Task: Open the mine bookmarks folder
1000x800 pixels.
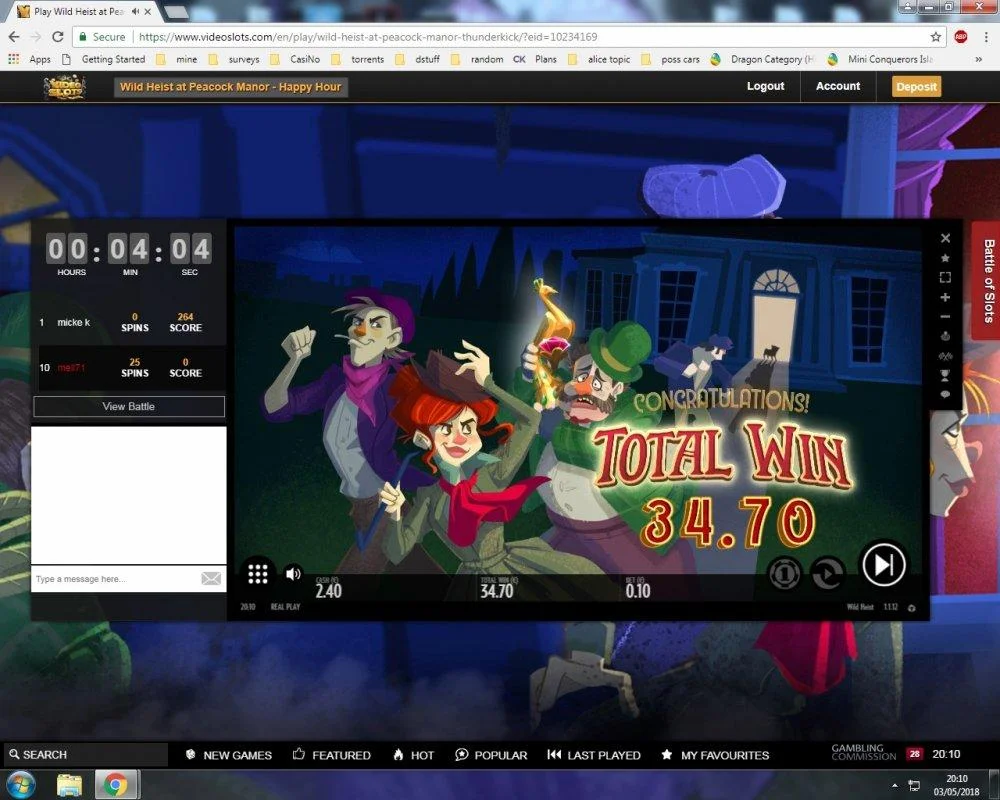Action: tap(177, 59)
